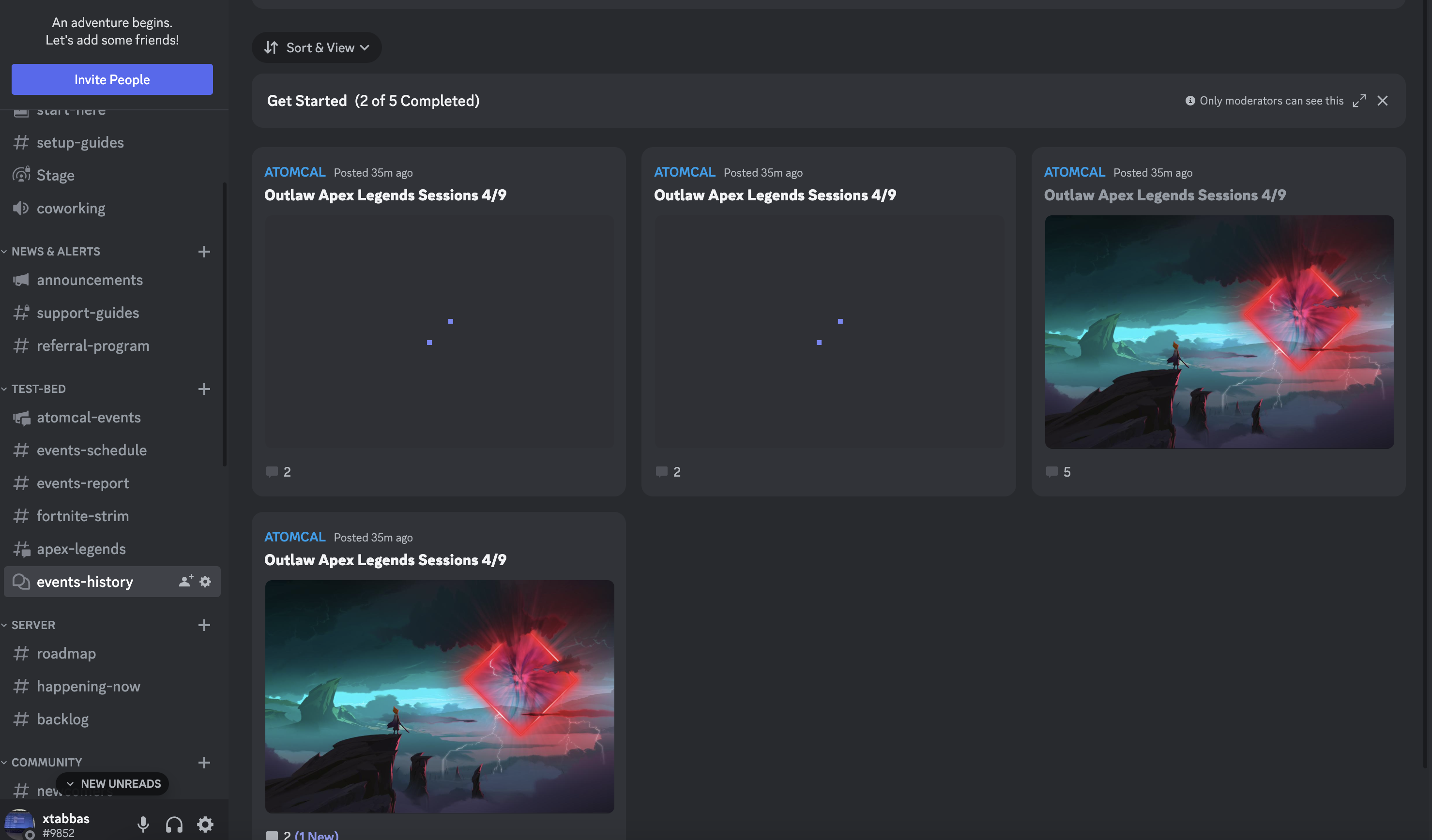Collapse the TEST-BED category

coord(38,389)
